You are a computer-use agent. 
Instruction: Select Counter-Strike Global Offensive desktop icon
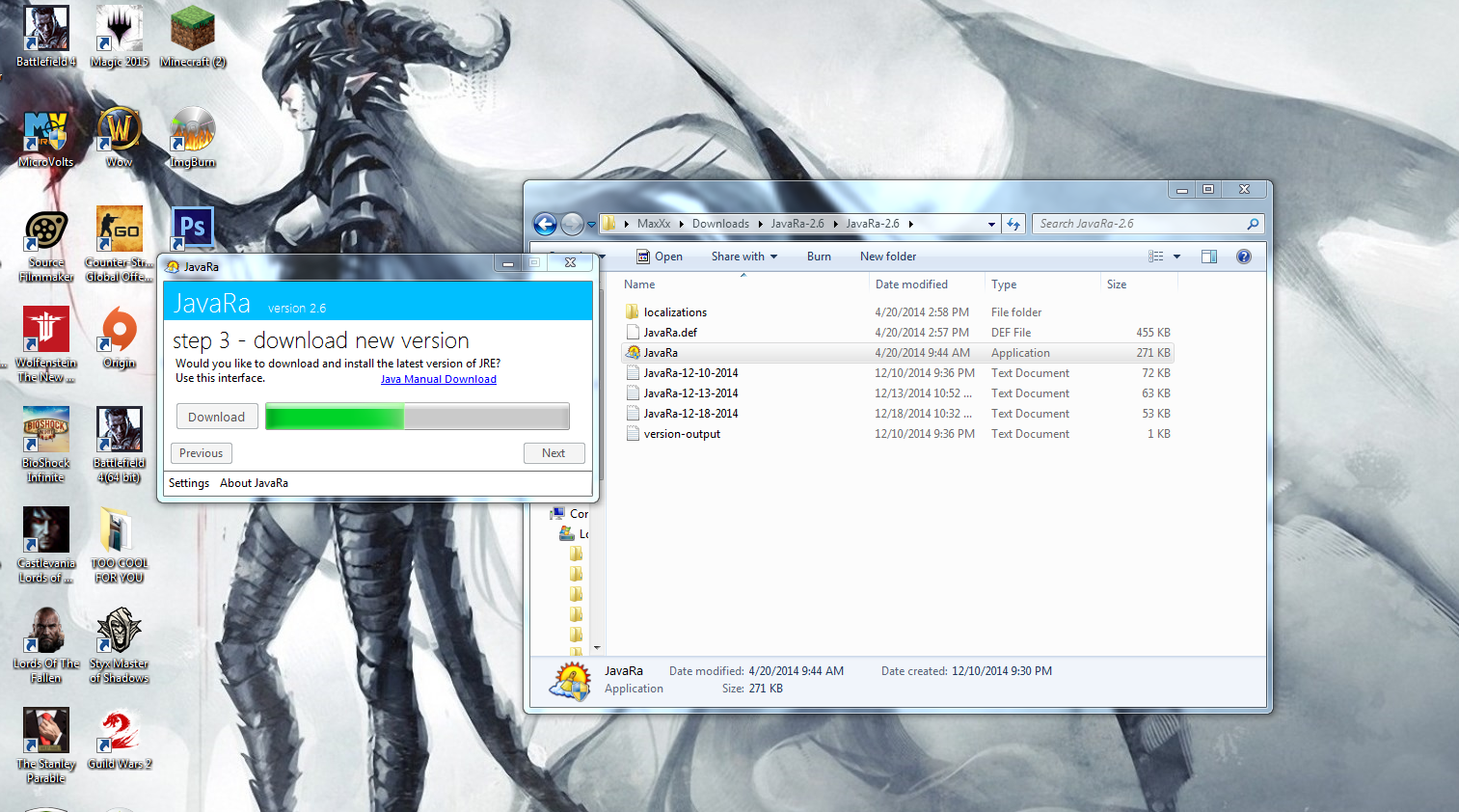(120, 245)
